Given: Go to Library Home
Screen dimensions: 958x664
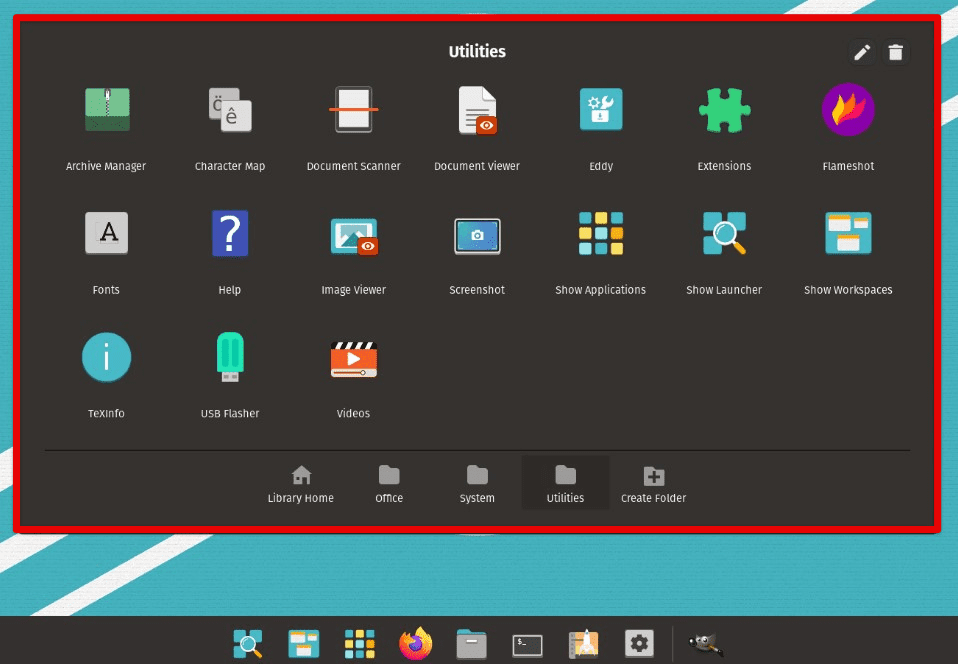Looking at the screenshot, I should coord(301,482).
